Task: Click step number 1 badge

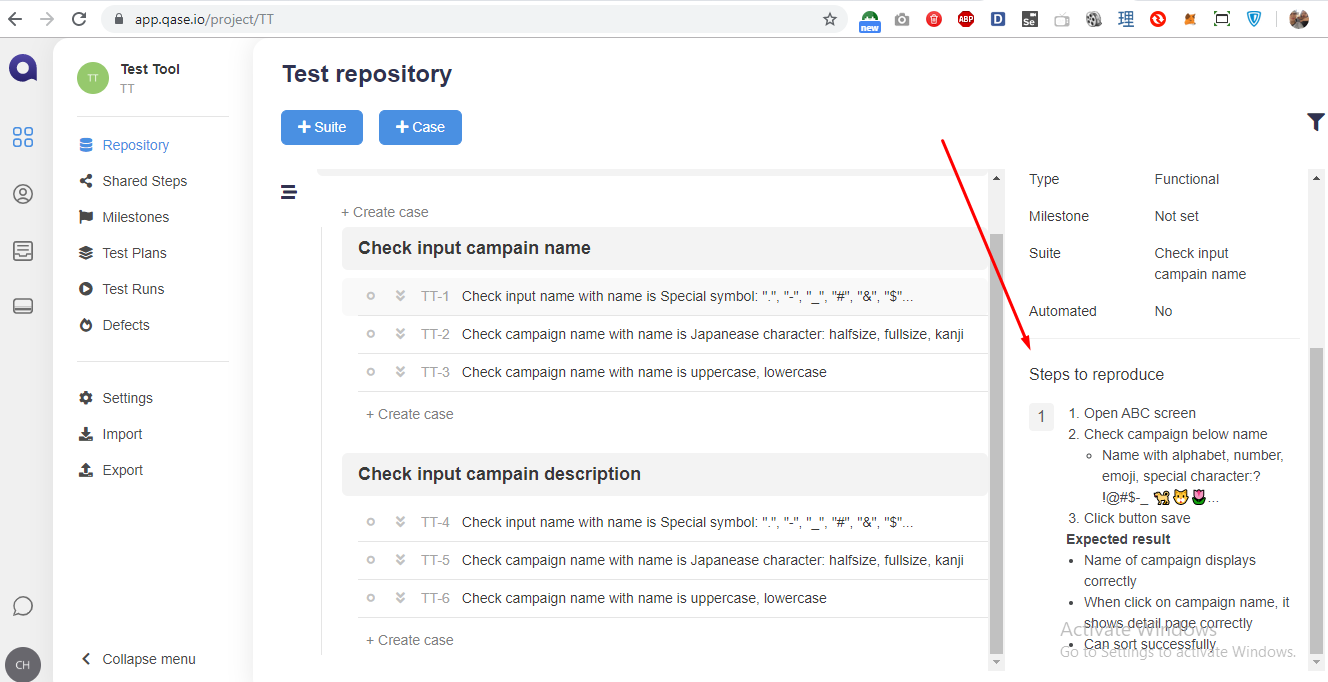Action: [1041, 417]
